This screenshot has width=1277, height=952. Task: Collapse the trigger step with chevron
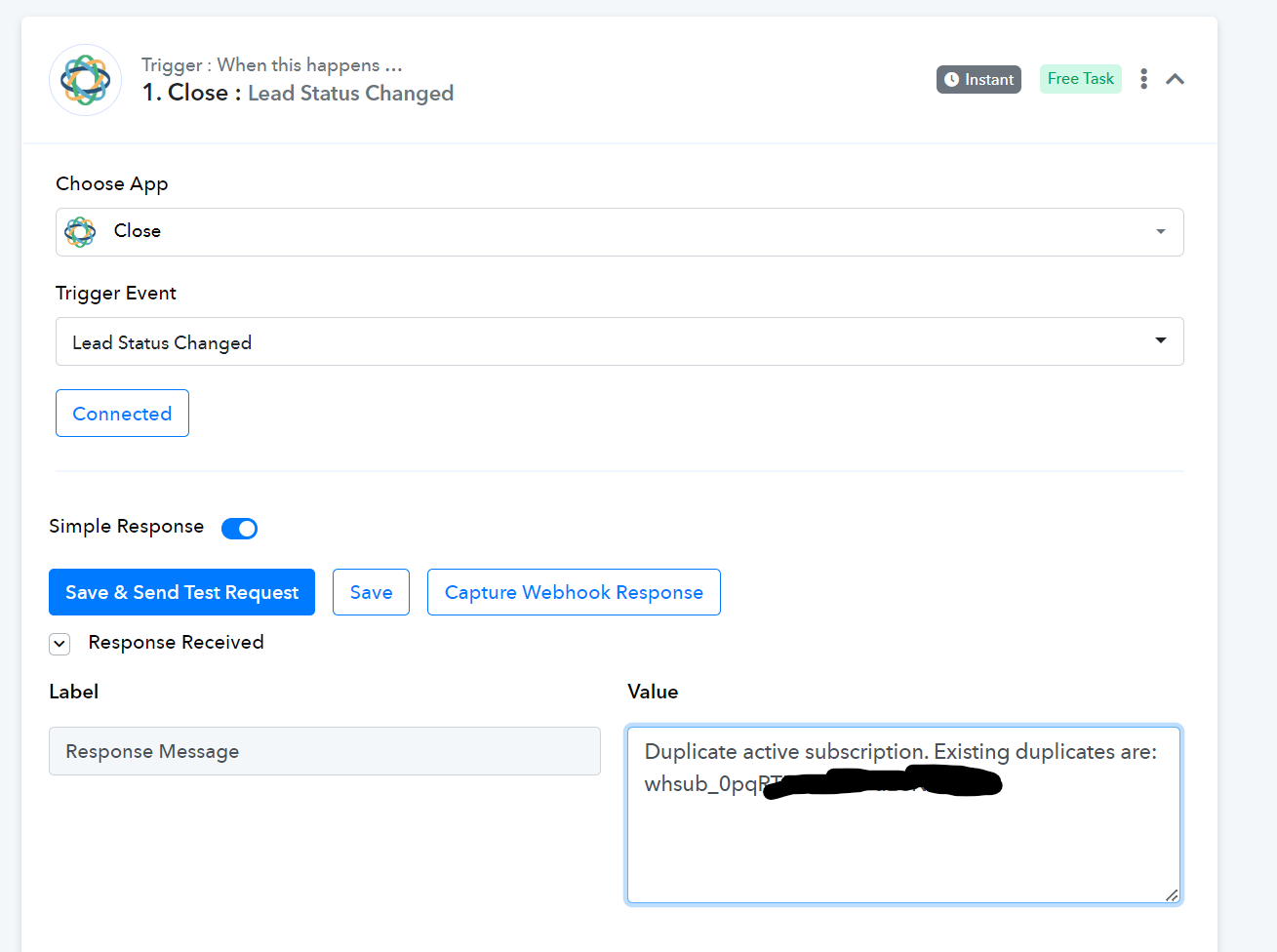click(1175, 79)
